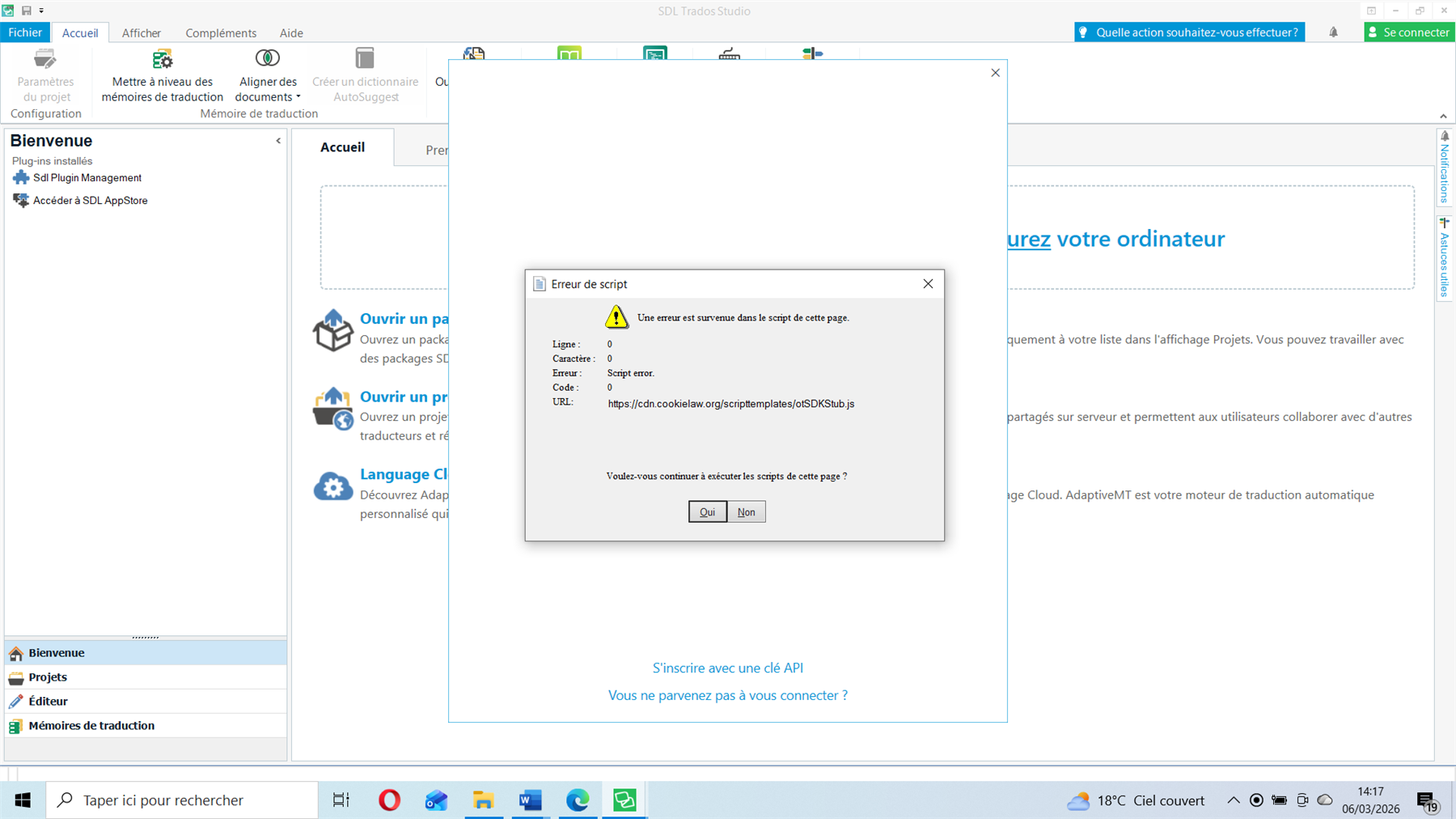The image size is (1456, 819).
Task: Collapse the ribbon using the top-right chevron
Action: (1443, 115)
